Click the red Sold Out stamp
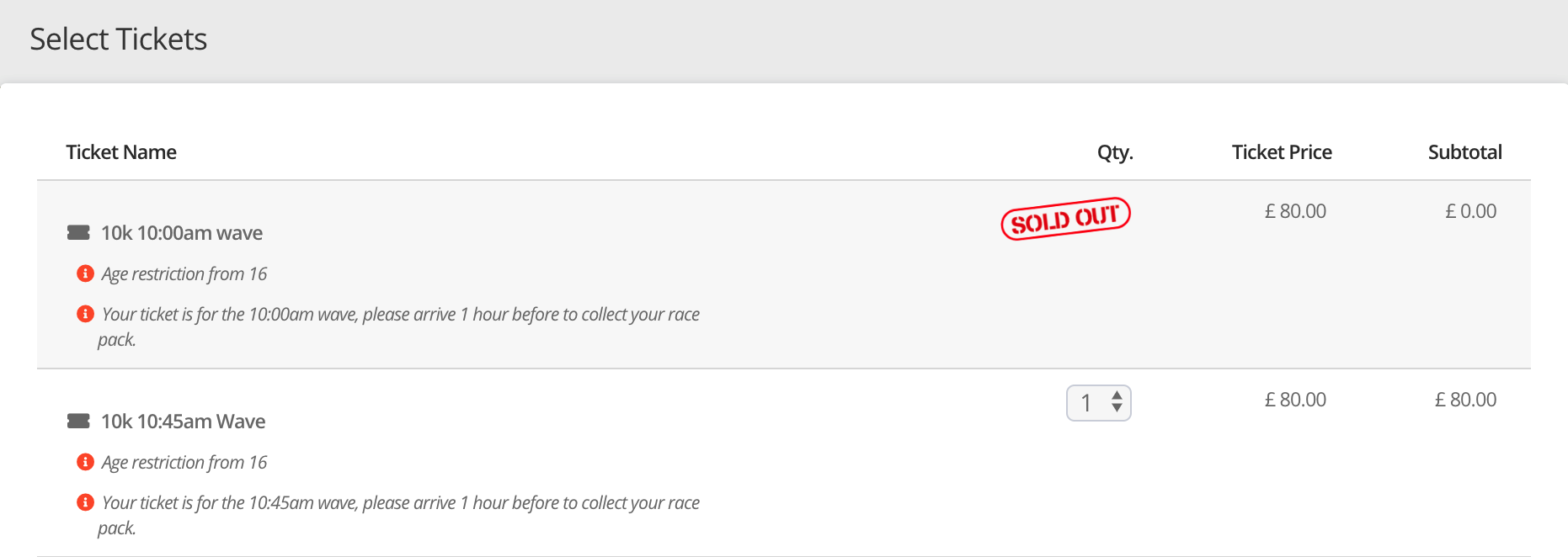Image resolution: width=1568 pixels, height=557 pixels. 1065,219
